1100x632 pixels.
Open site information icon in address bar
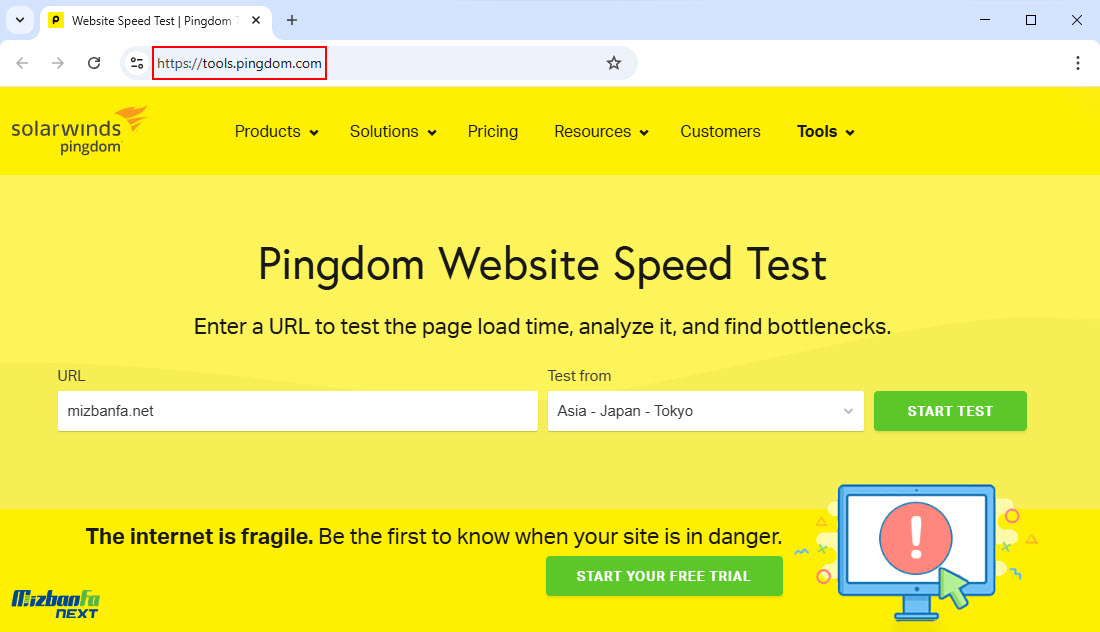click(x=137, y=63)
